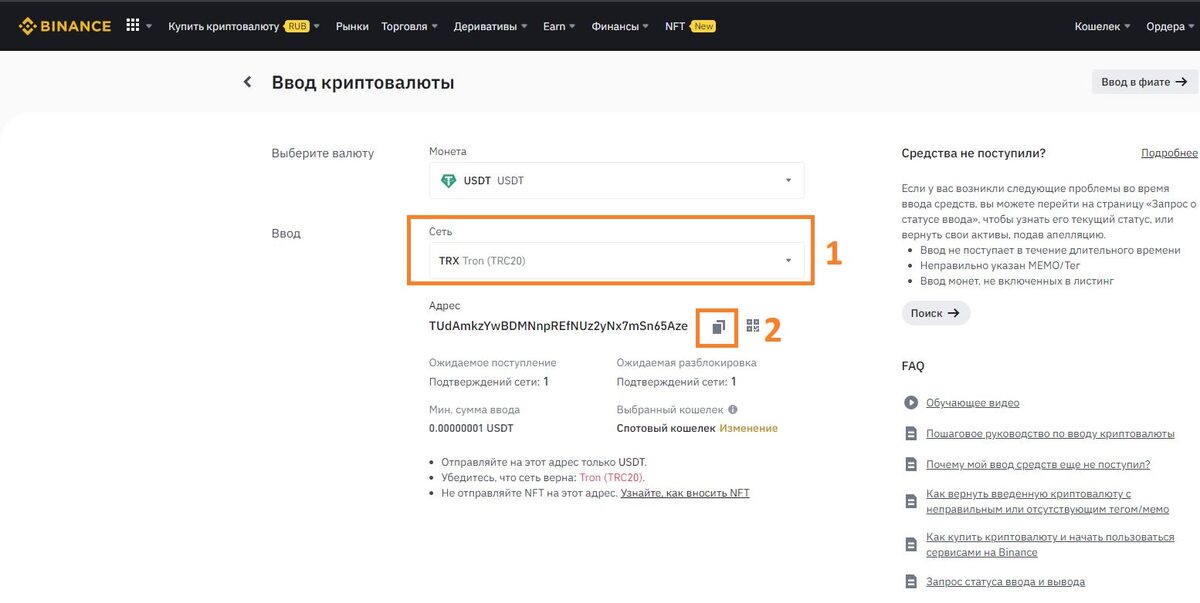Open Запрос статуса ввода и вывода link
The height and width of the screenshot is (603, 1200).
tap(1006, 581)
